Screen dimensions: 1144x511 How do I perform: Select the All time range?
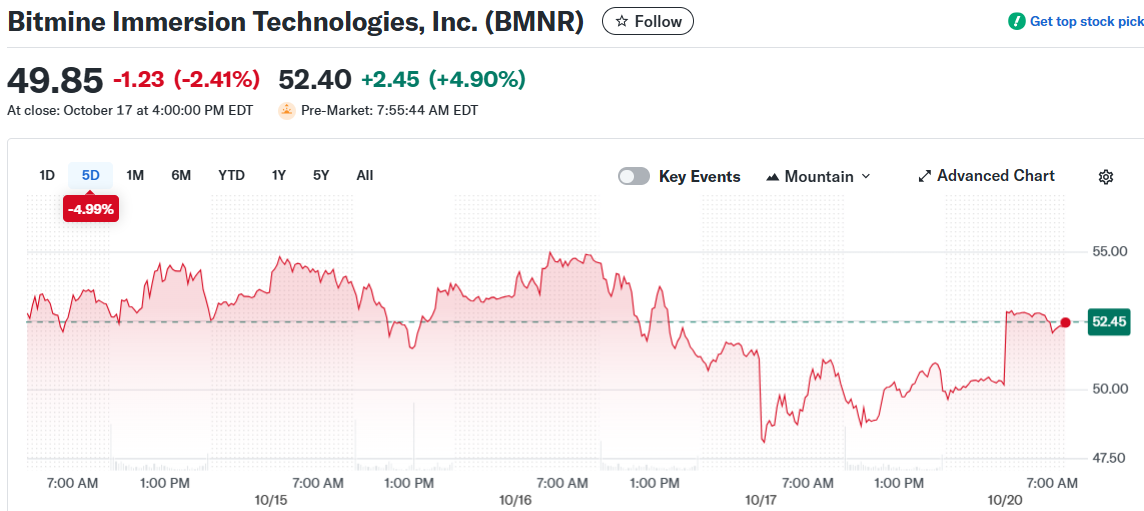365,175
